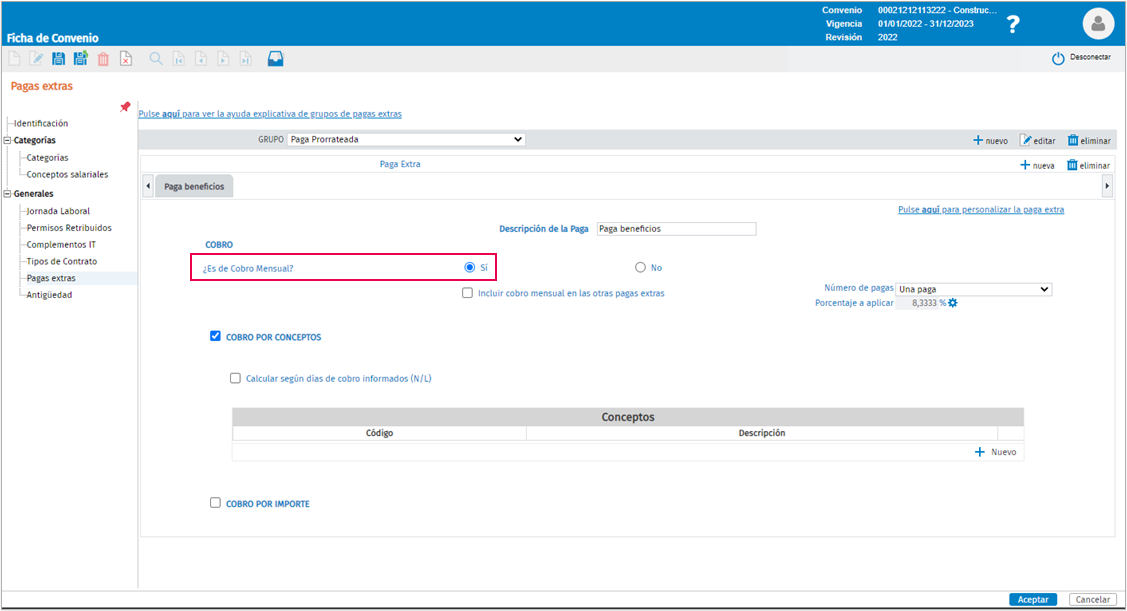Enable 'Calcular según días de cobro informados'
1127x611 pixels.
point(235,378)
